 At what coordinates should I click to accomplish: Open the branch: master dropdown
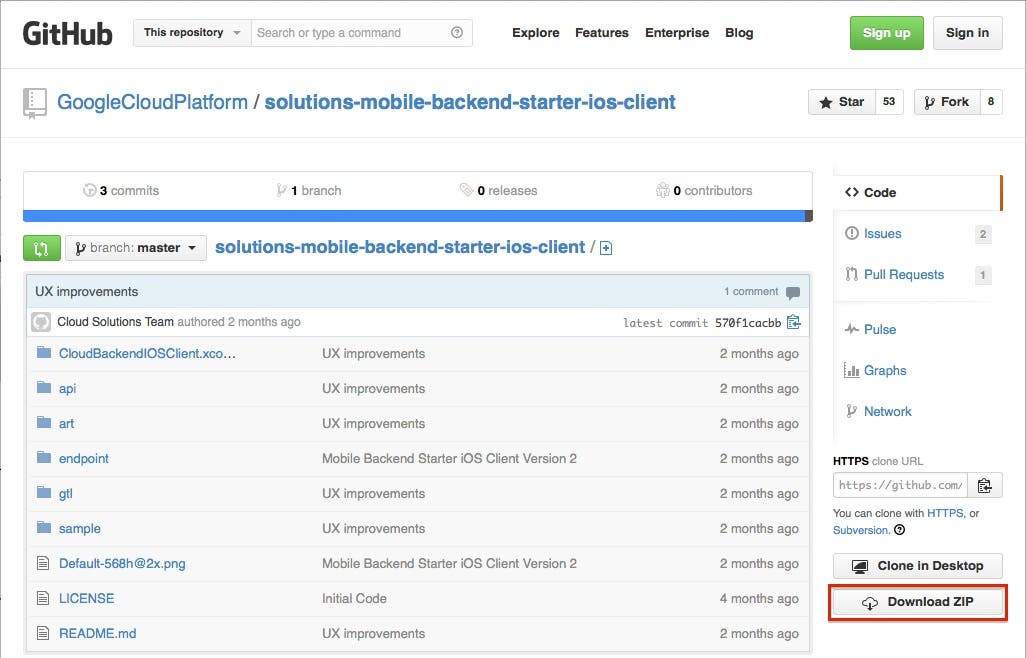tap(136, 248)
